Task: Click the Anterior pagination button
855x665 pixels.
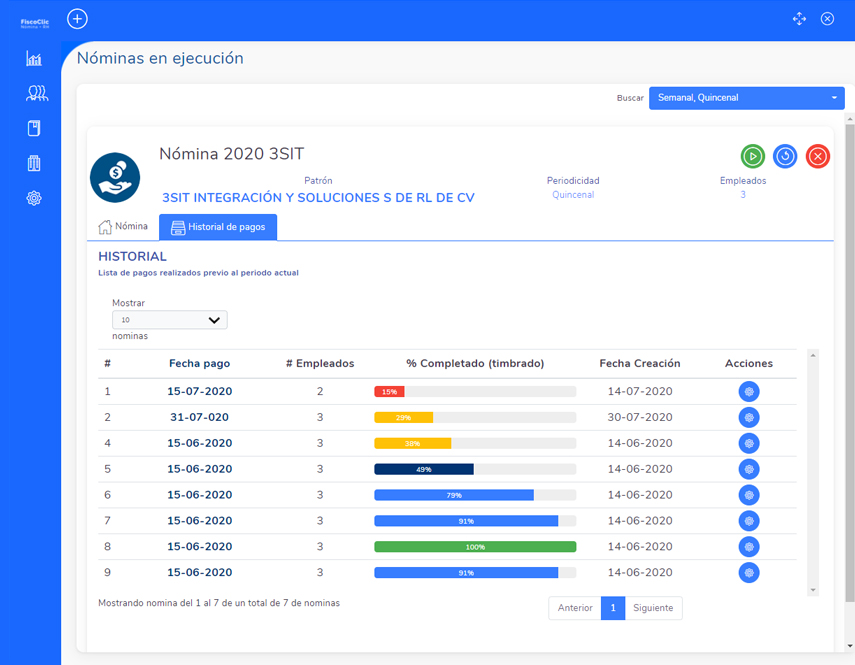Action: tap(575, 608)
